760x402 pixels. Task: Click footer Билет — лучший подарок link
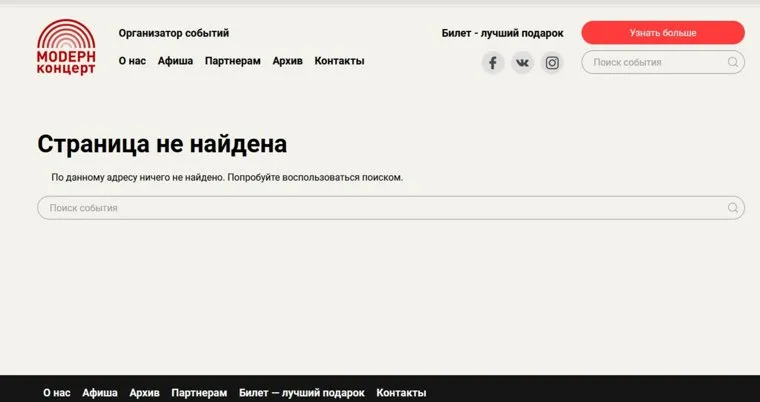point(301,393)
